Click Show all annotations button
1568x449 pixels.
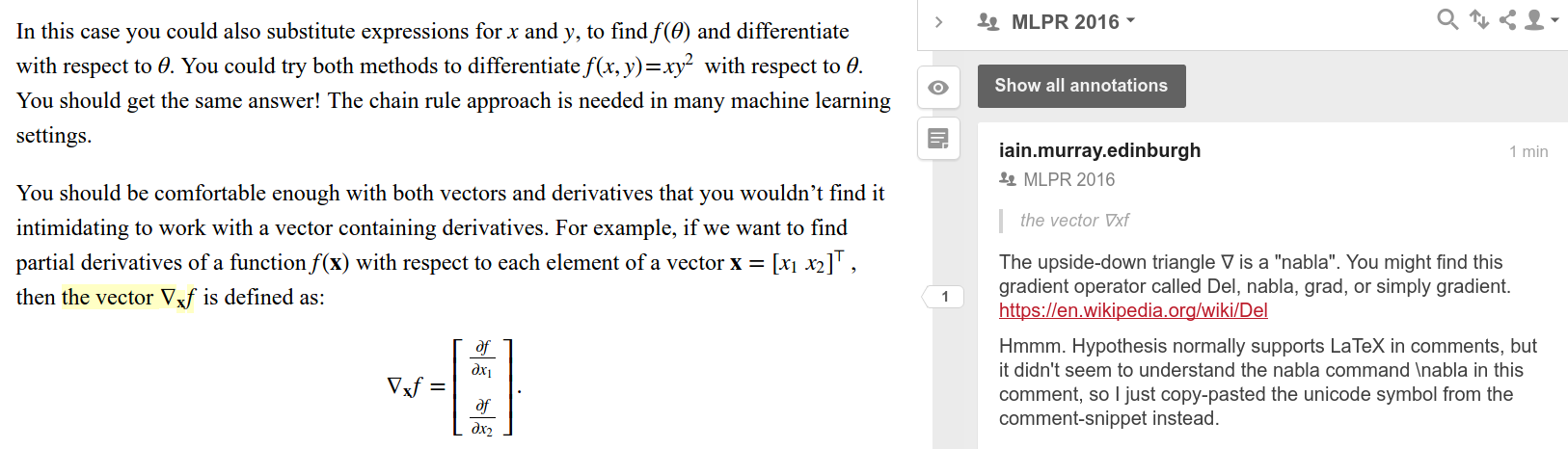1081,86
